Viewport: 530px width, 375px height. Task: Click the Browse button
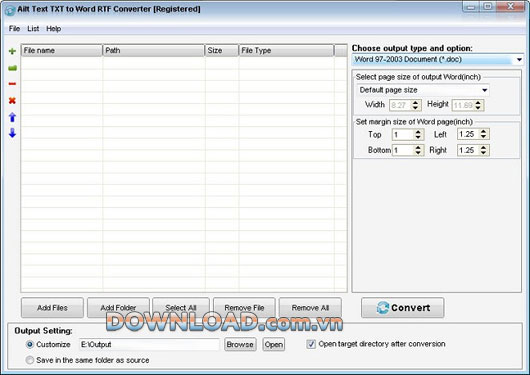240,345
